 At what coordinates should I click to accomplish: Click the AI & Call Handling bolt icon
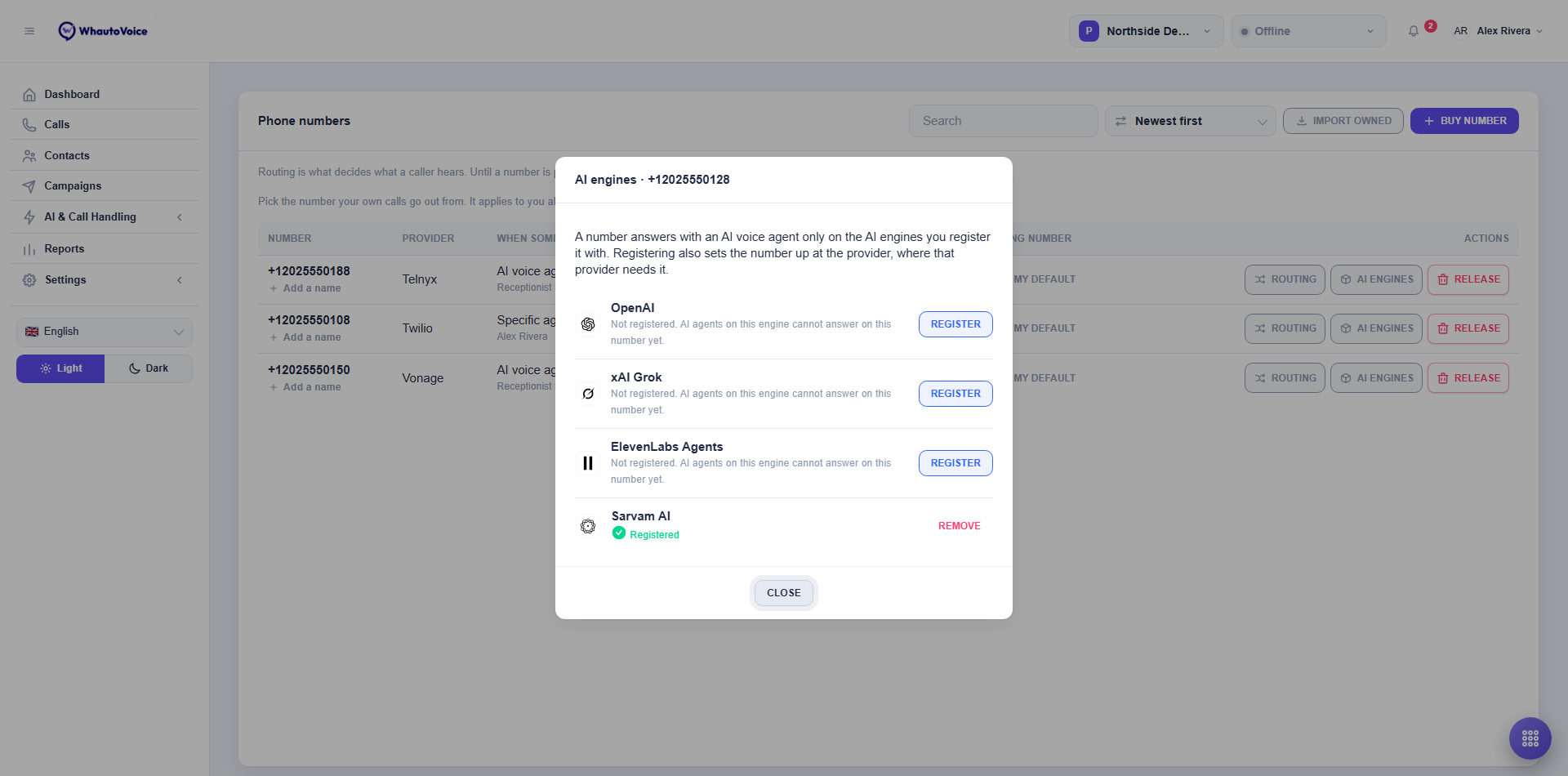click(x=29, y=217)
